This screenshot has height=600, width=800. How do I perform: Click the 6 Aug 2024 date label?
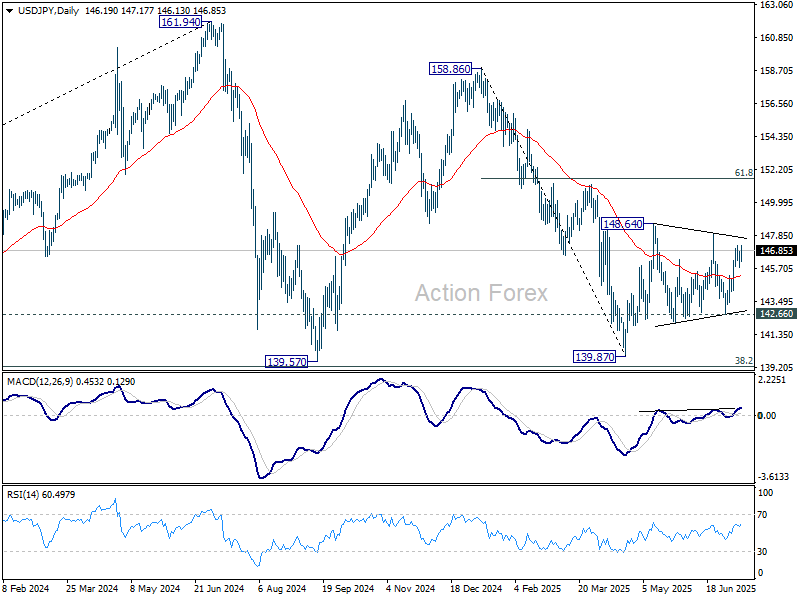[x=282, y=588]
